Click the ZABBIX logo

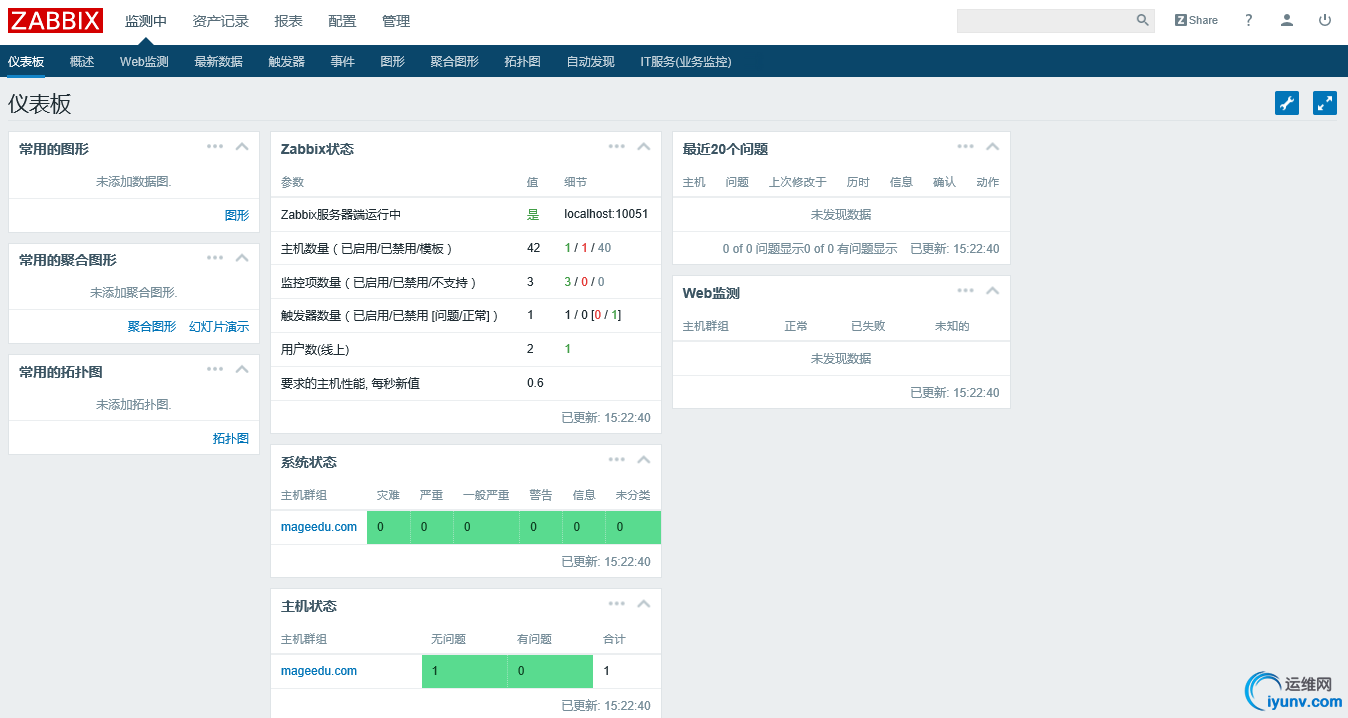[x=56, y=20]
